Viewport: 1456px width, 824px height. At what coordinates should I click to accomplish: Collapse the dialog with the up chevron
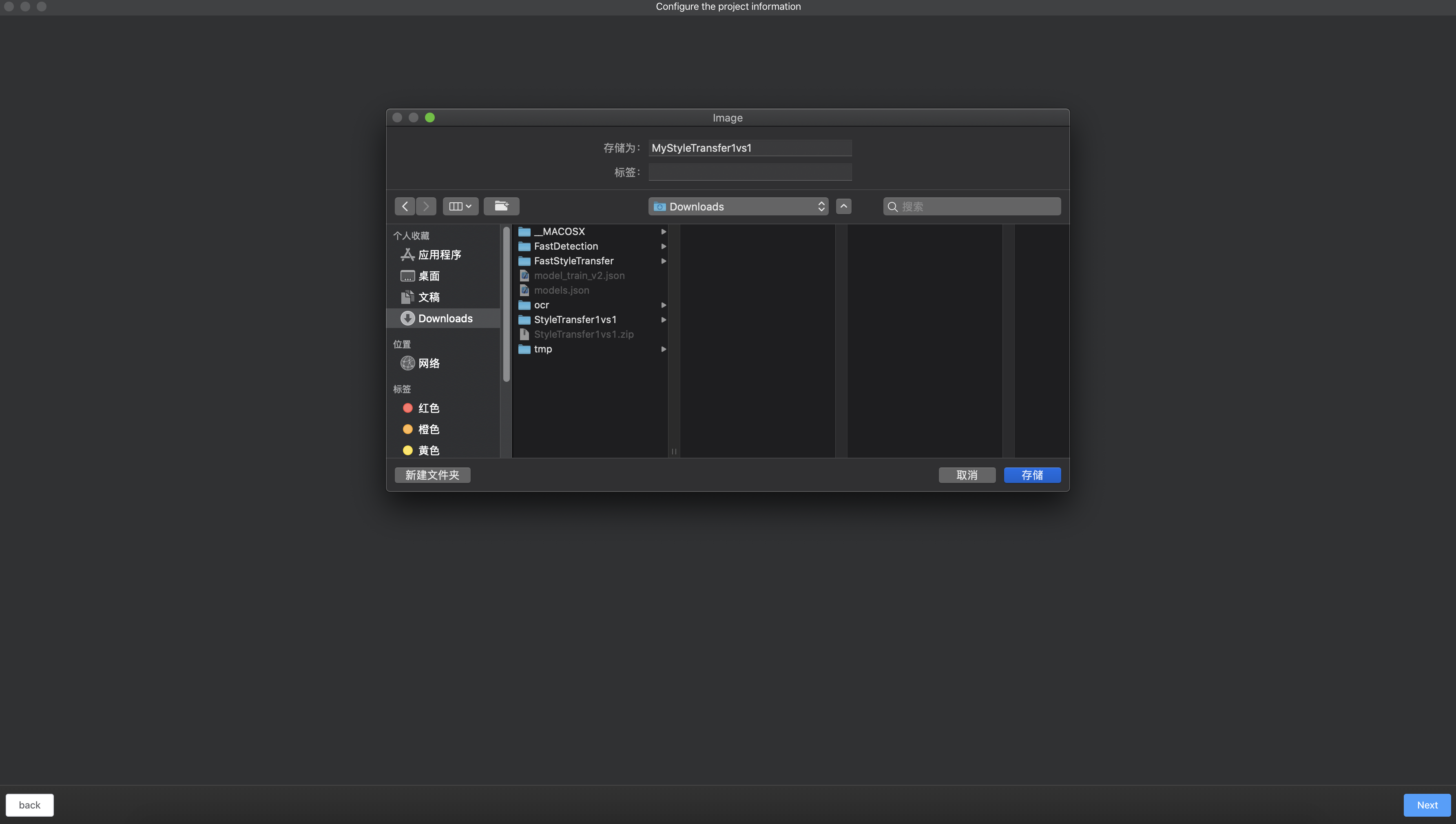pyautogui.click(x=843, y=206)
